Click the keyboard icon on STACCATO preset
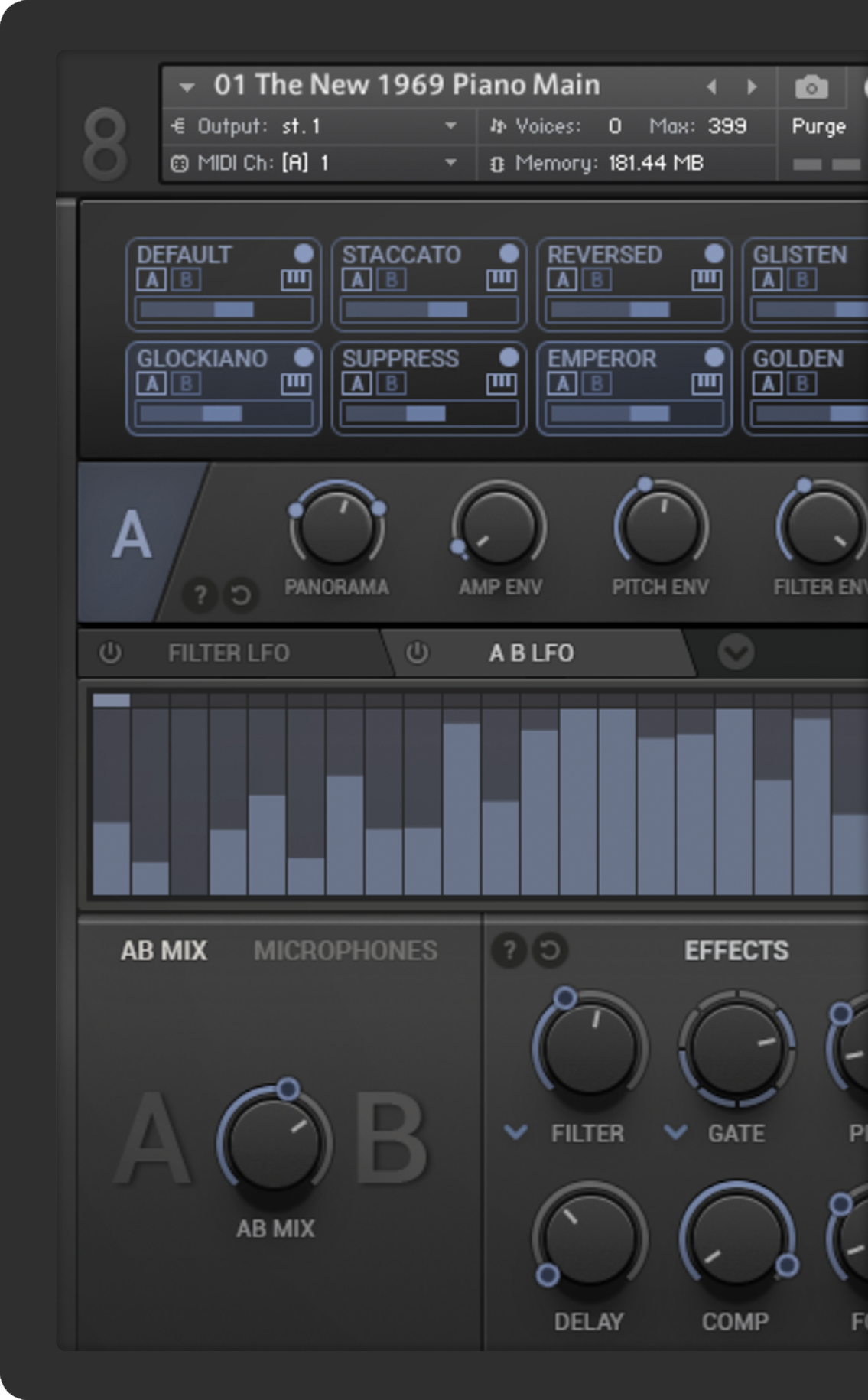The height and width of the screenshot is (1400, 868). click(x=501, y=281)
